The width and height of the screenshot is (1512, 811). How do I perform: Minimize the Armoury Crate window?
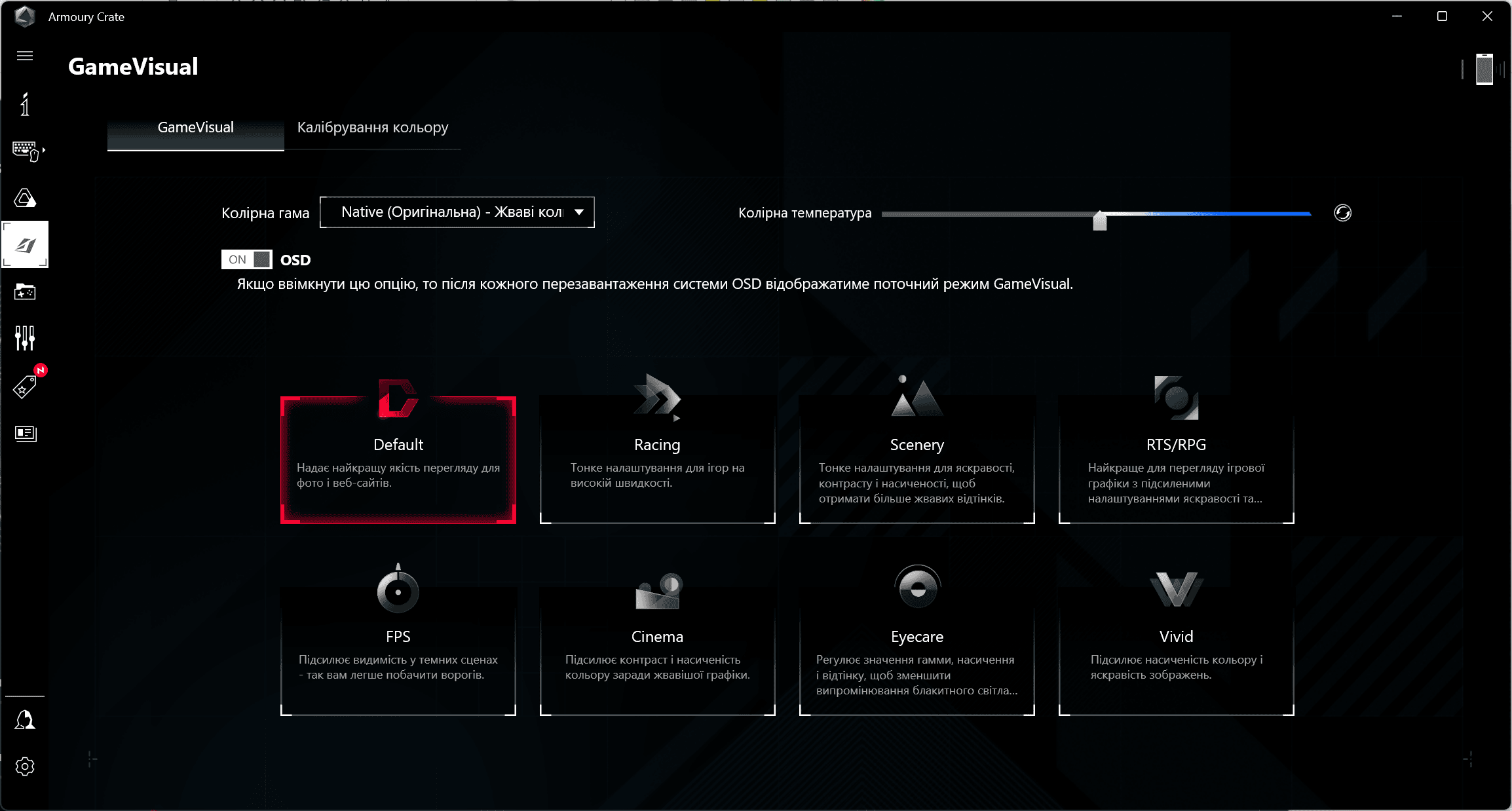point(1397,16)
